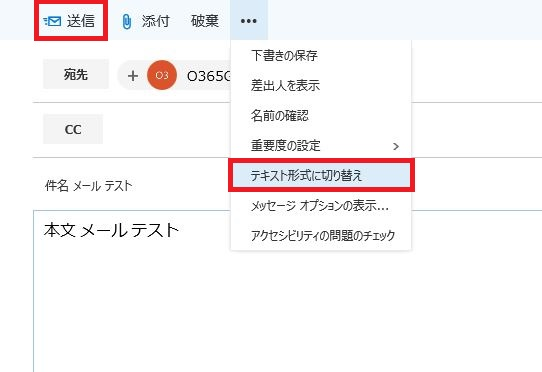Click the 送信 send button
This screenshot has width=542, height=372.
pos(71,21)
